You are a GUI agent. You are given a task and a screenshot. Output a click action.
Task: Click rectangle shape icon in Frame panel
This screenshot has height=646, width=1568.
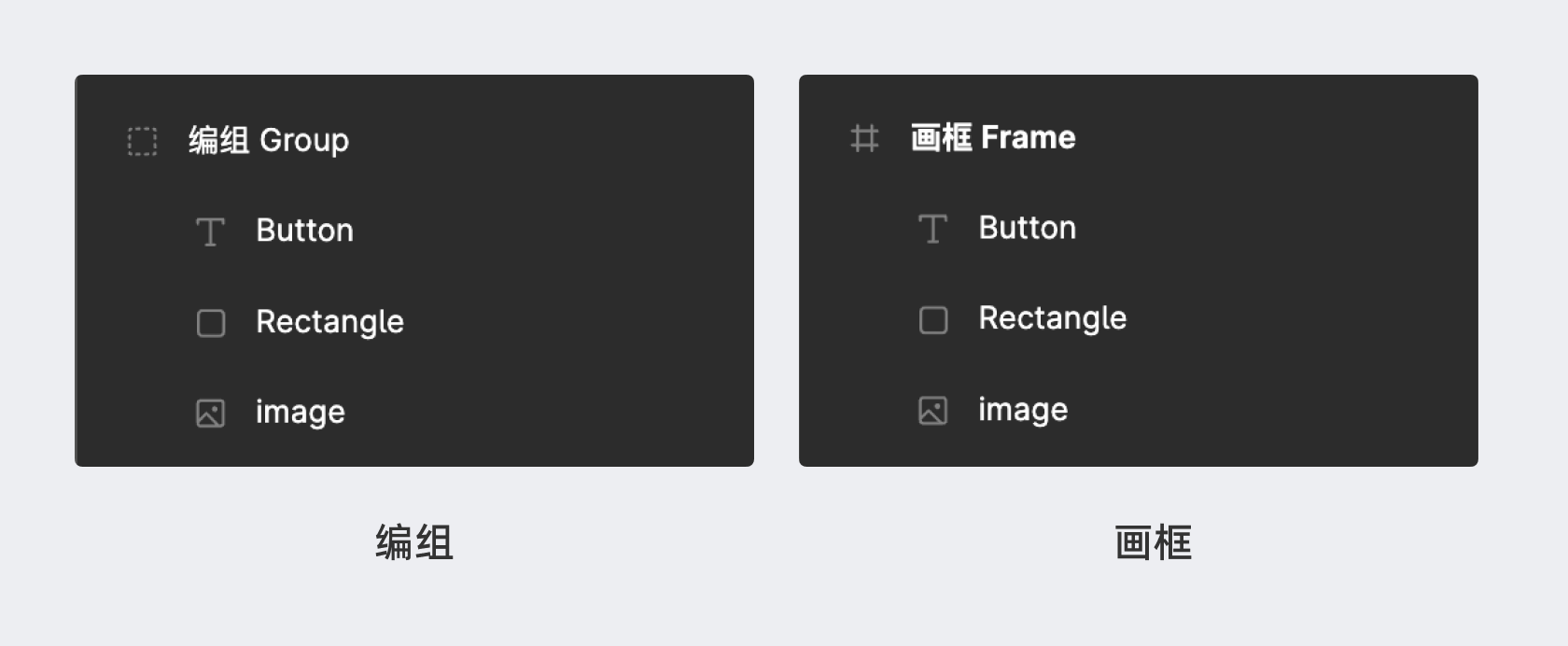click(x=933, y=320)
